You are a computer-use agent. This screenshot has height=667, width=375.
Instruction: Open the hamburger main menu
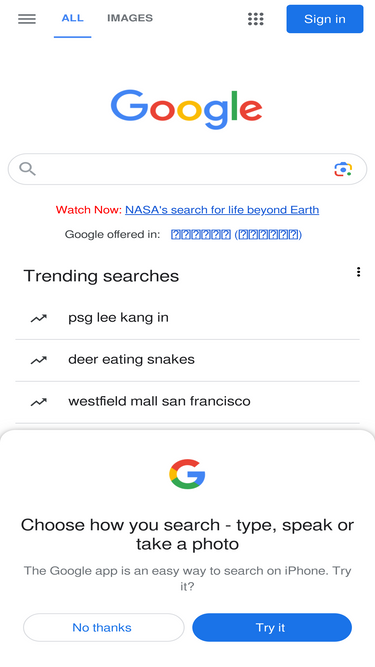click(x=27, y=19)
